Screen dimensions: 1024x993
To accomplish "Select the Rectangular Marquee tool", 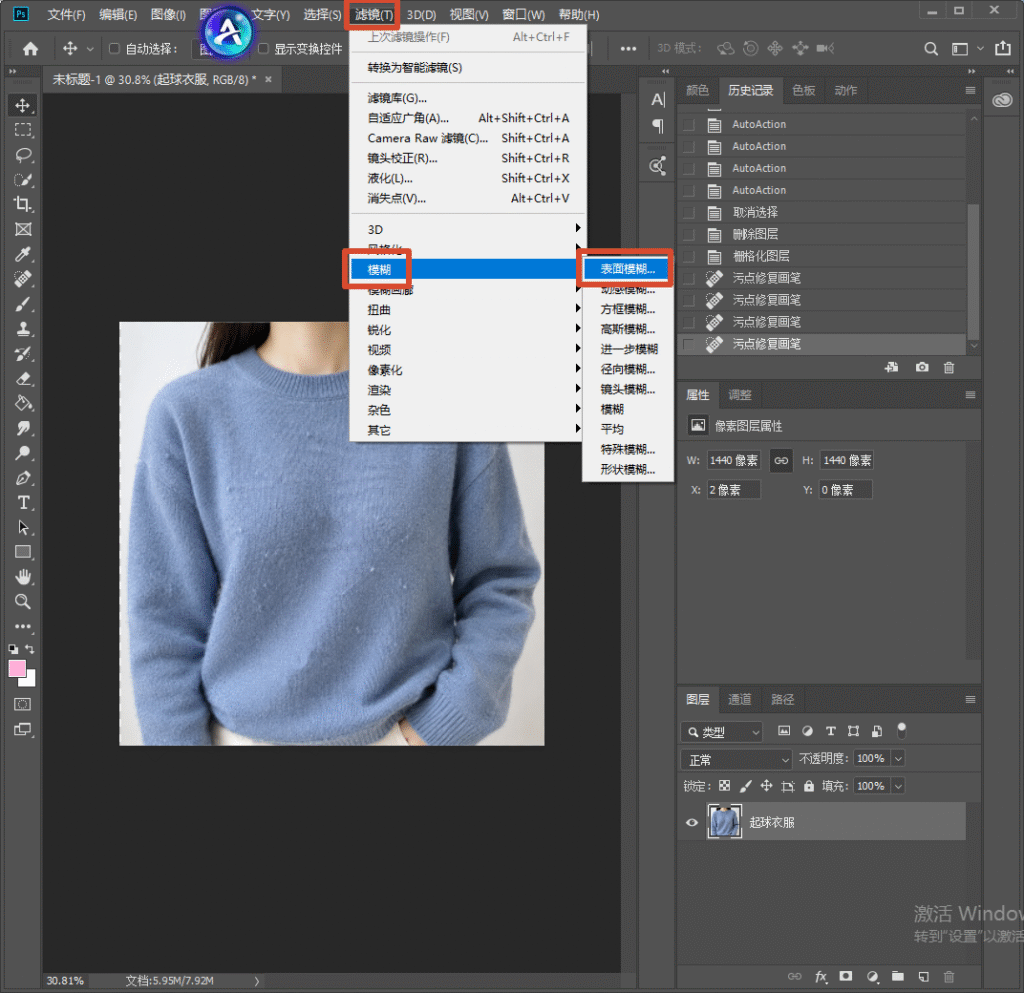I will click(23, 130).
